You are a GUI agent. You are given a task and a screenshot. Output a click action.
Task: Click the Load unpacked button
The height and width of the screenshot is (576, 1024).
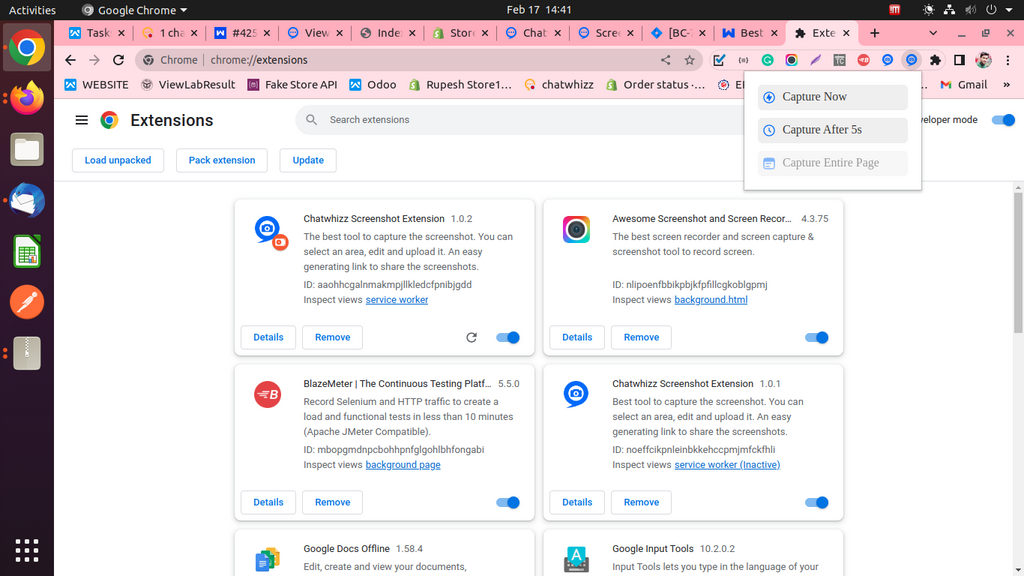point(118,160)
